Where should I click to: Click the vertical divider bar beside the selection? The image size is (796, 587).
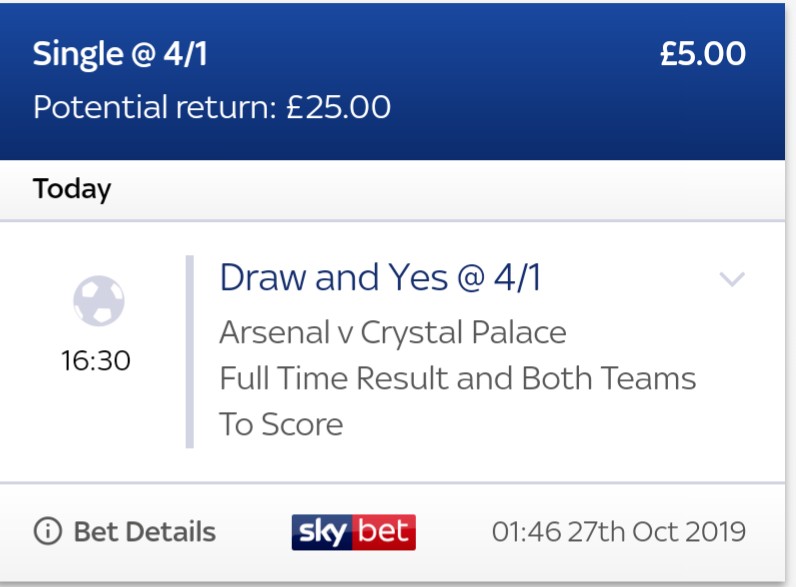190,351
